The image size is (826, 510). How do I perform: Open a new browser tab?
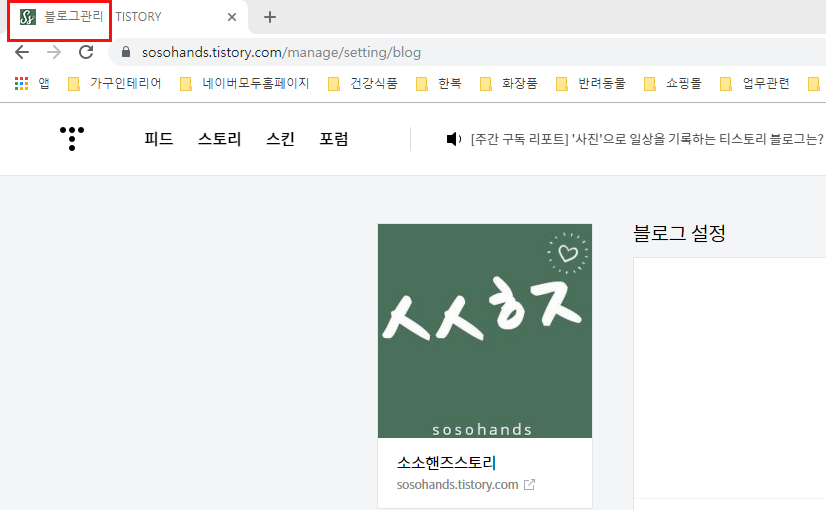(x=270, y=17)
